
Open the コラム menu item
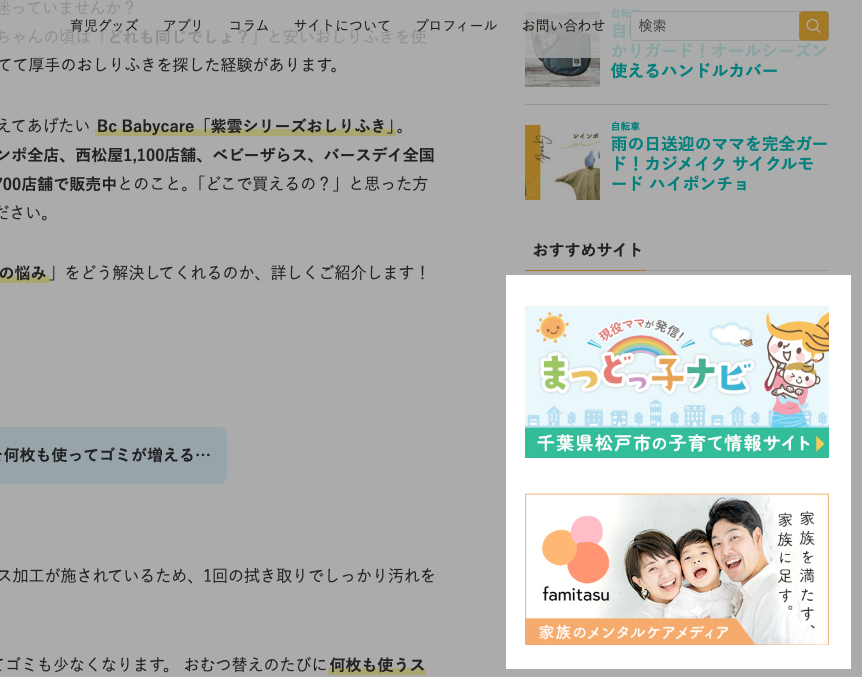(x=248, y=25)
